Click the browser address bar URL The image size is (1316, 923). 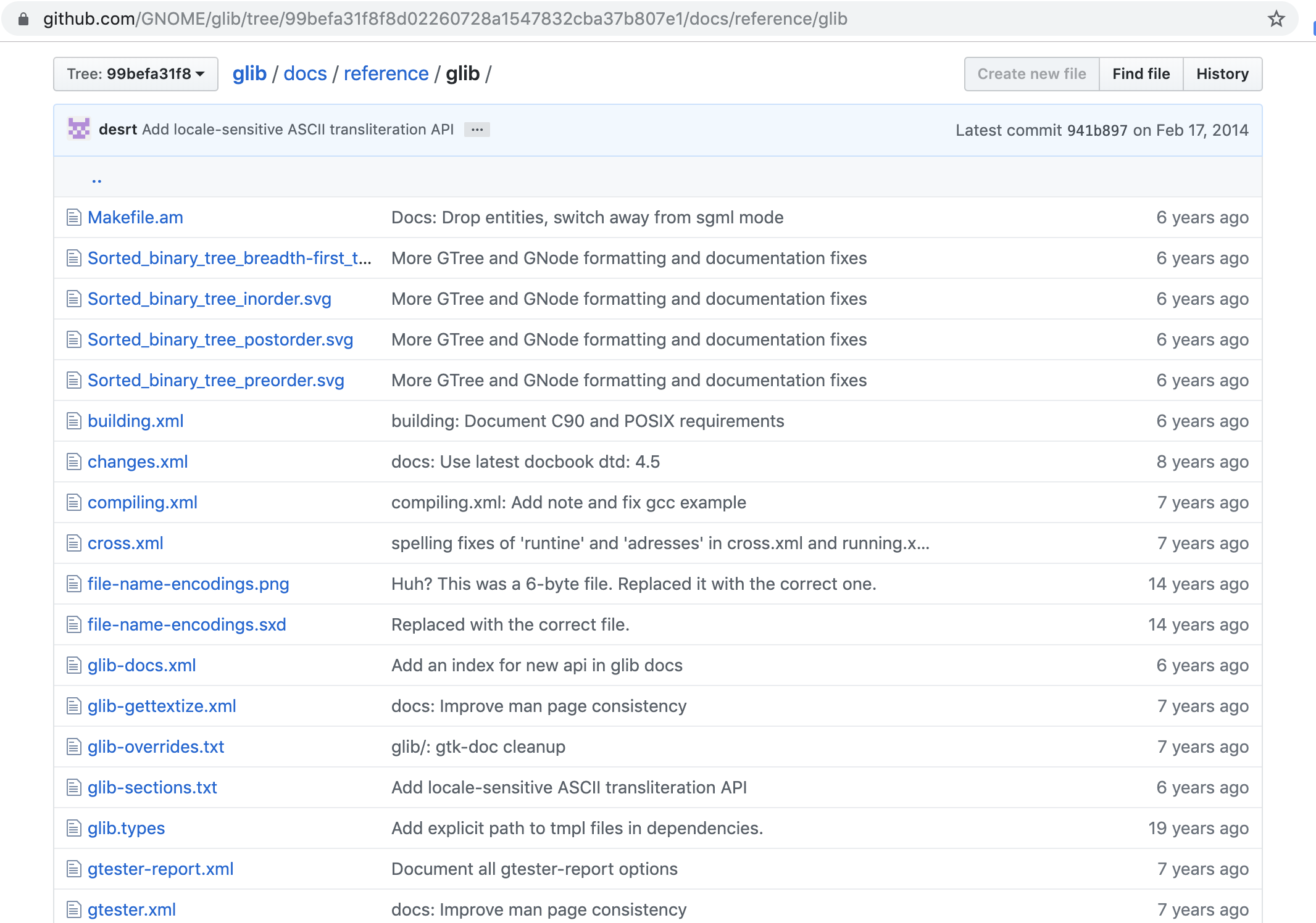click(x=445, y=19)
